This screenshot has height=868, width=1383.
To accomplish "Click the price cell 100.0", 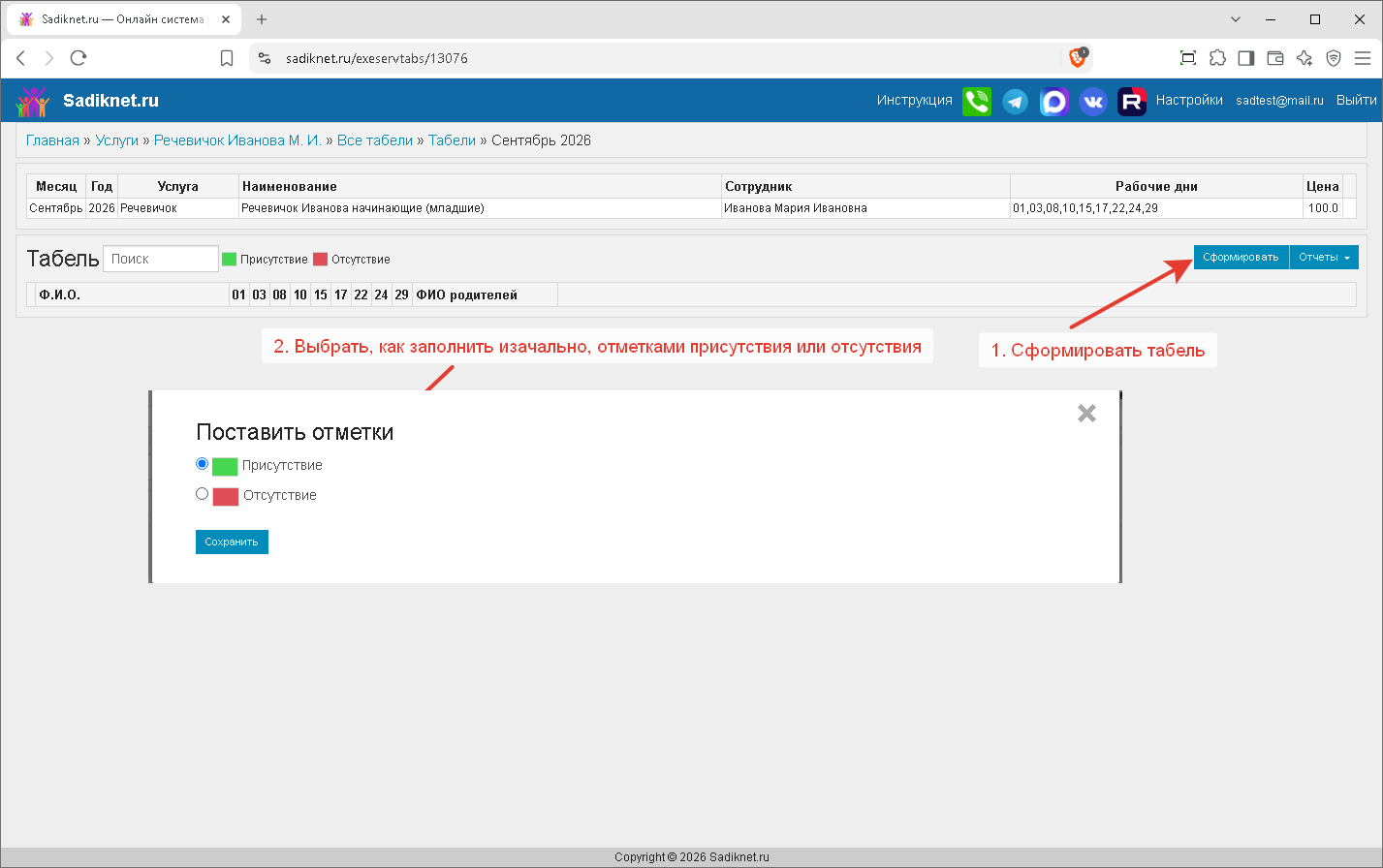I will (1323, 208).
